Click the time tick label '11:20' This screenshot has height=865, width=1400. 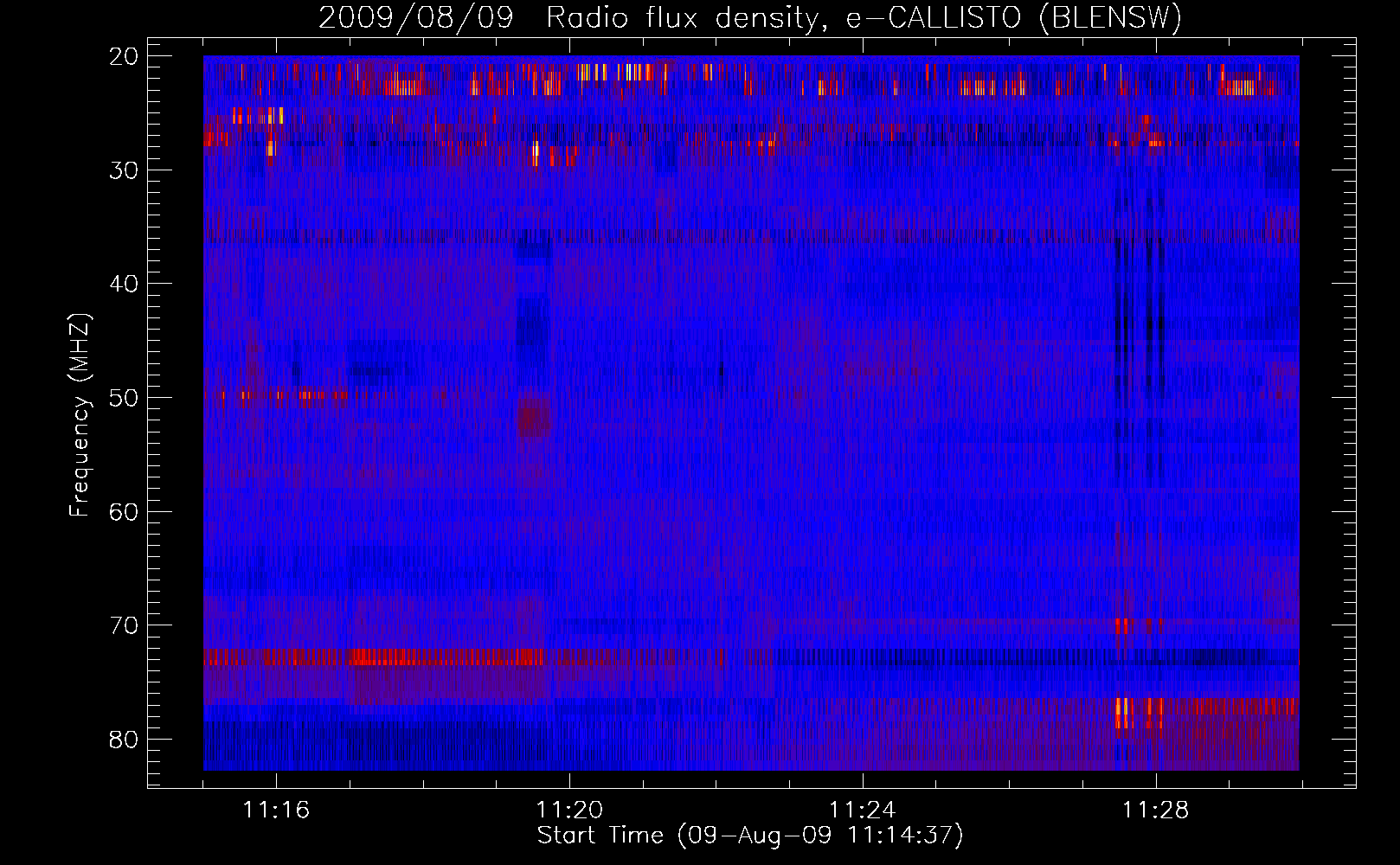[x=569, y=811]
